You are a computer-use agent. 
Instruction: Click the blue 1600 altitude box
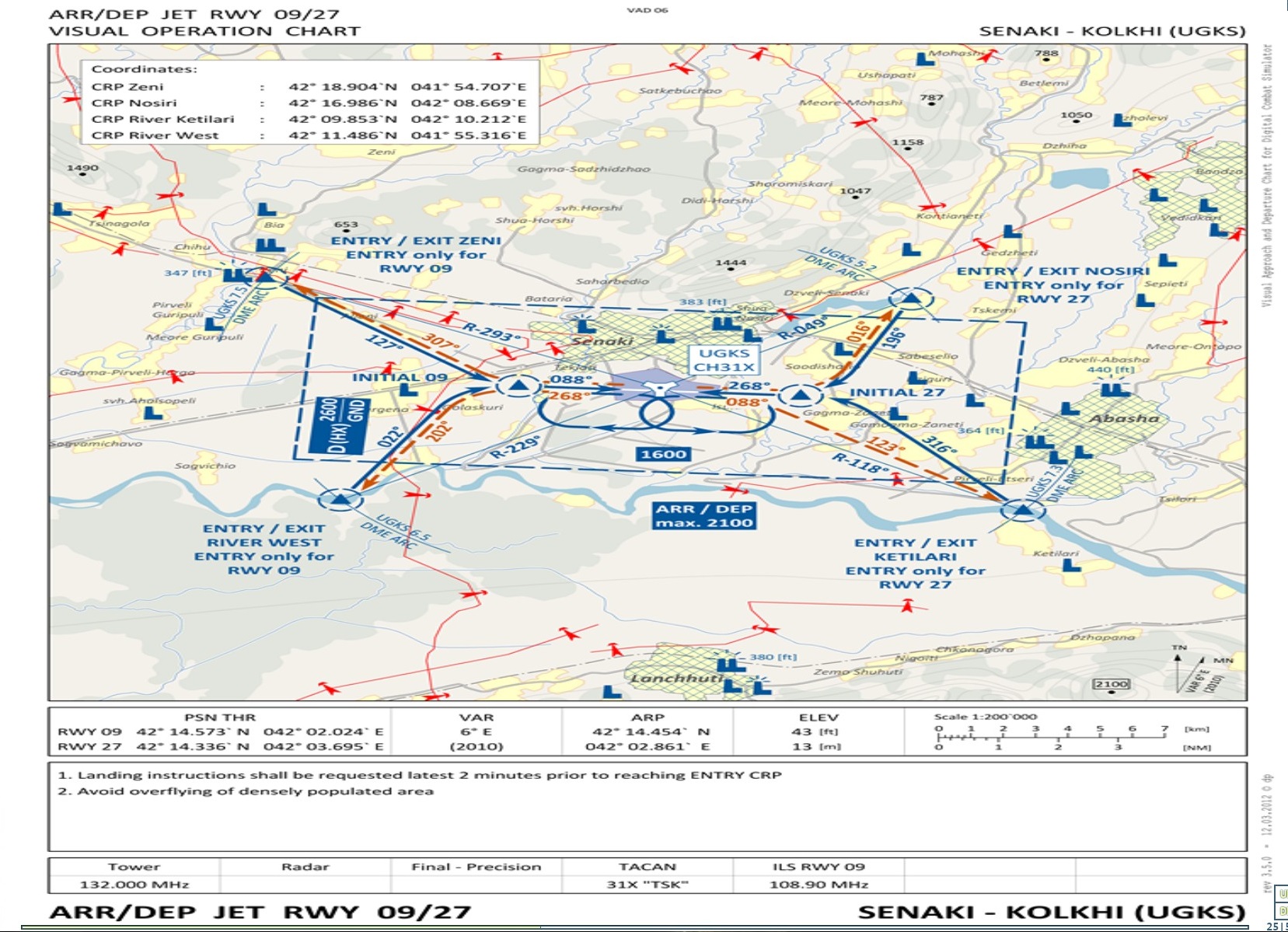(x=663, y=454)
